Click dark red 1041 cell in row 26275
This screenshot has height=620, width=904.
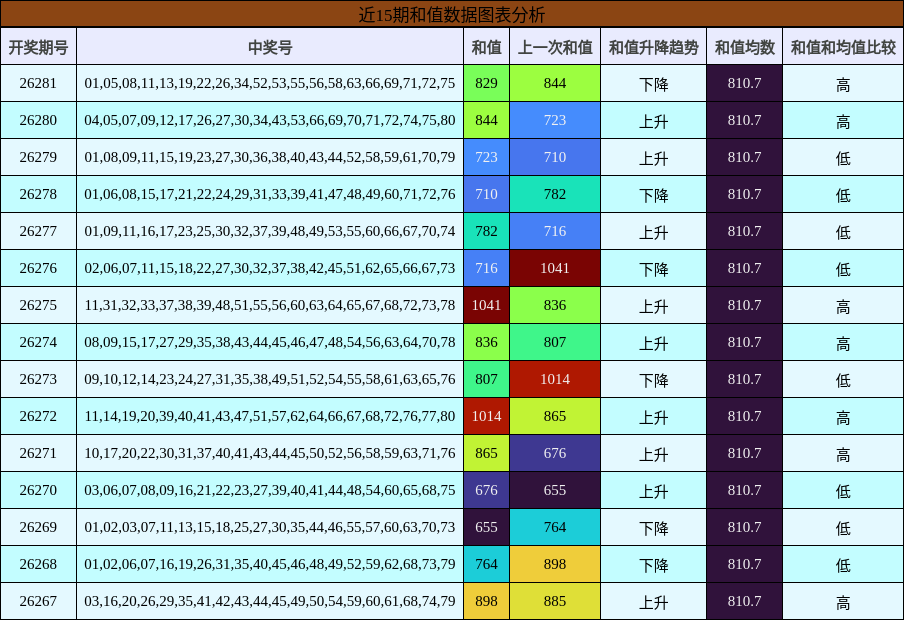[487, 305]
